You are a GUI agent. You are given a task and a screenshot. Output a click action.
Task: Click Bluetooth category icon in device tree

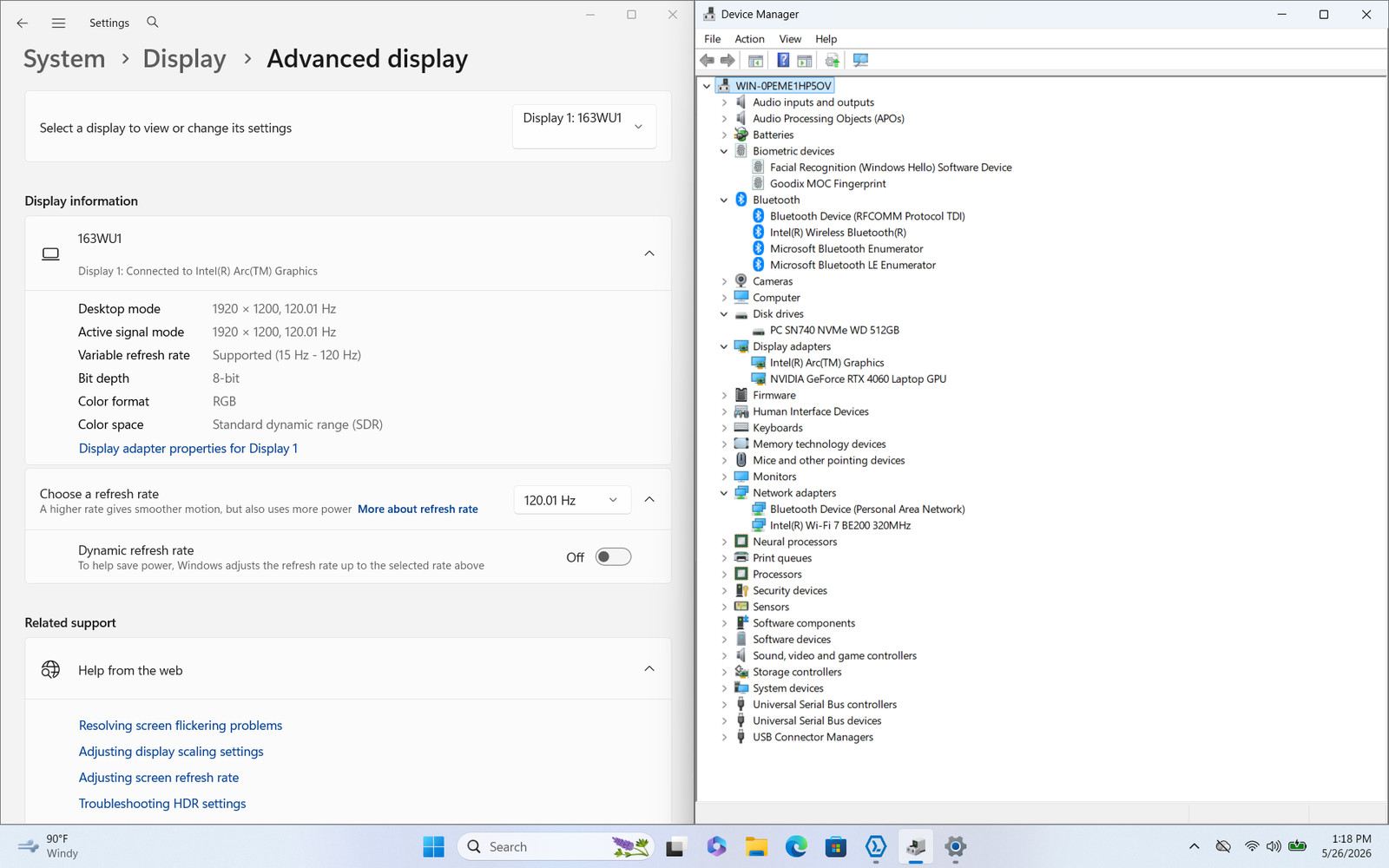click(x=741, y=200)
